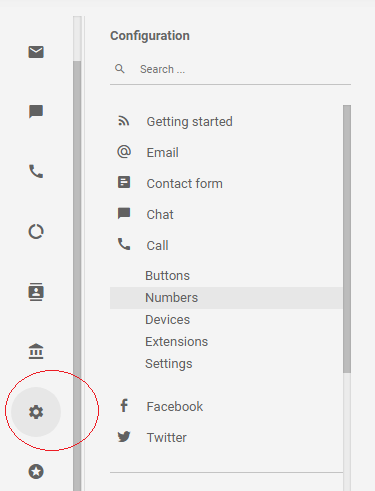375x491 pixels.
Task: Open the Chats speech bubble sidebar icon
Action: click(36, 112)
